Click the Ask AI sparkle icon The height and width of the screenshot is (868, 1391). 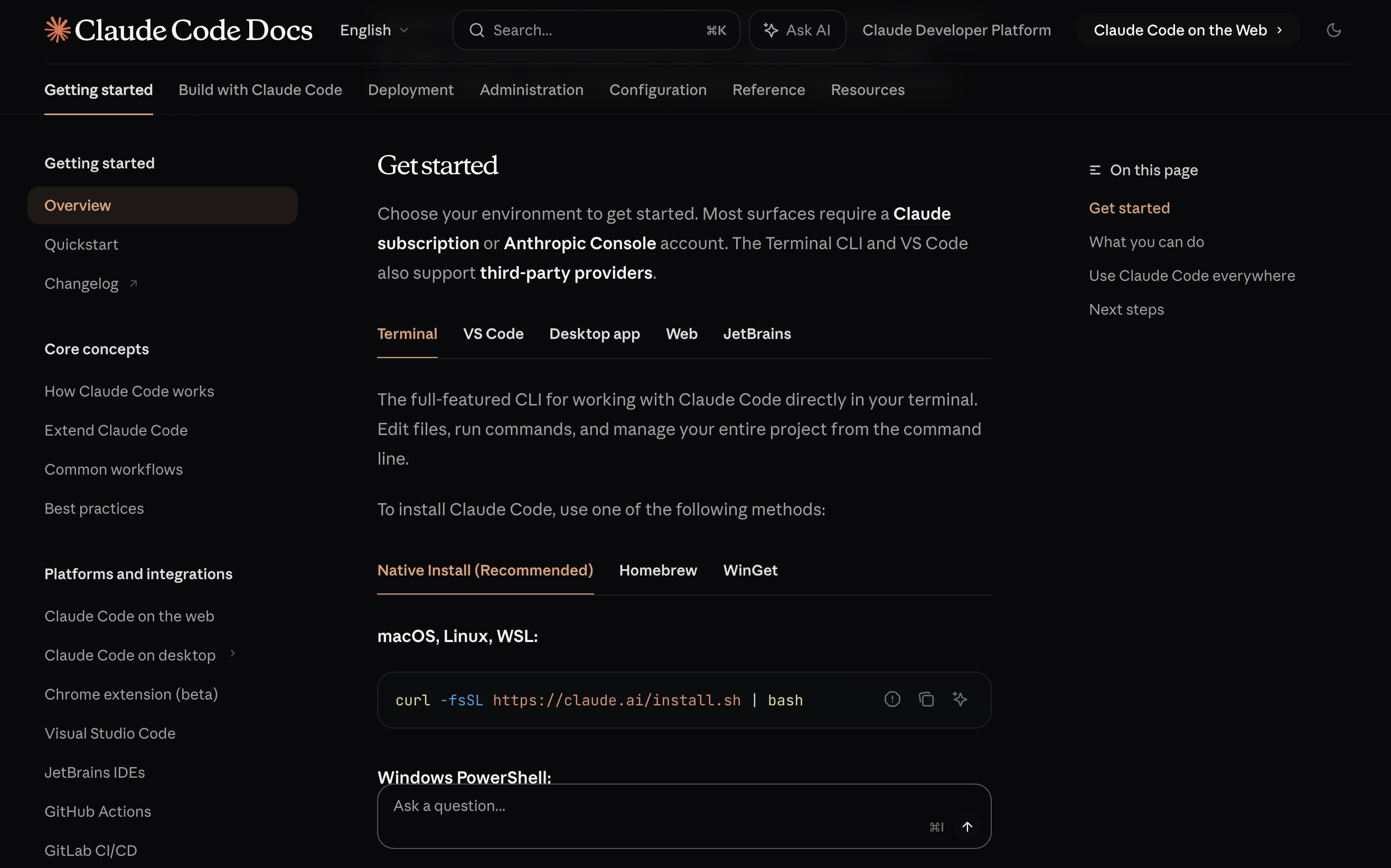(x=772, y=30)
